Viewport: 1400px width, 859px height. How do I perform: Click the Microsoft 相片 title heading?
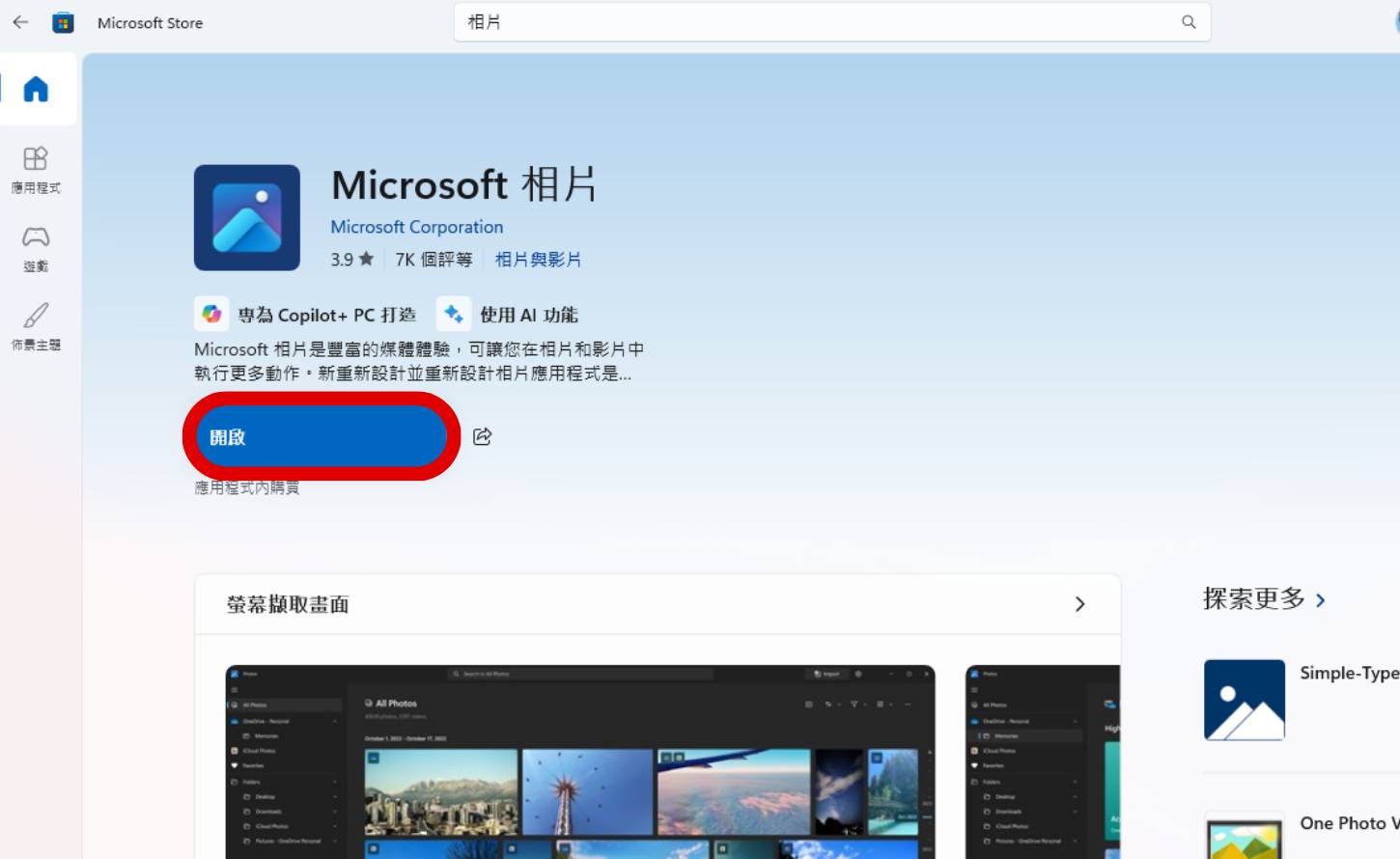point(463,184)
